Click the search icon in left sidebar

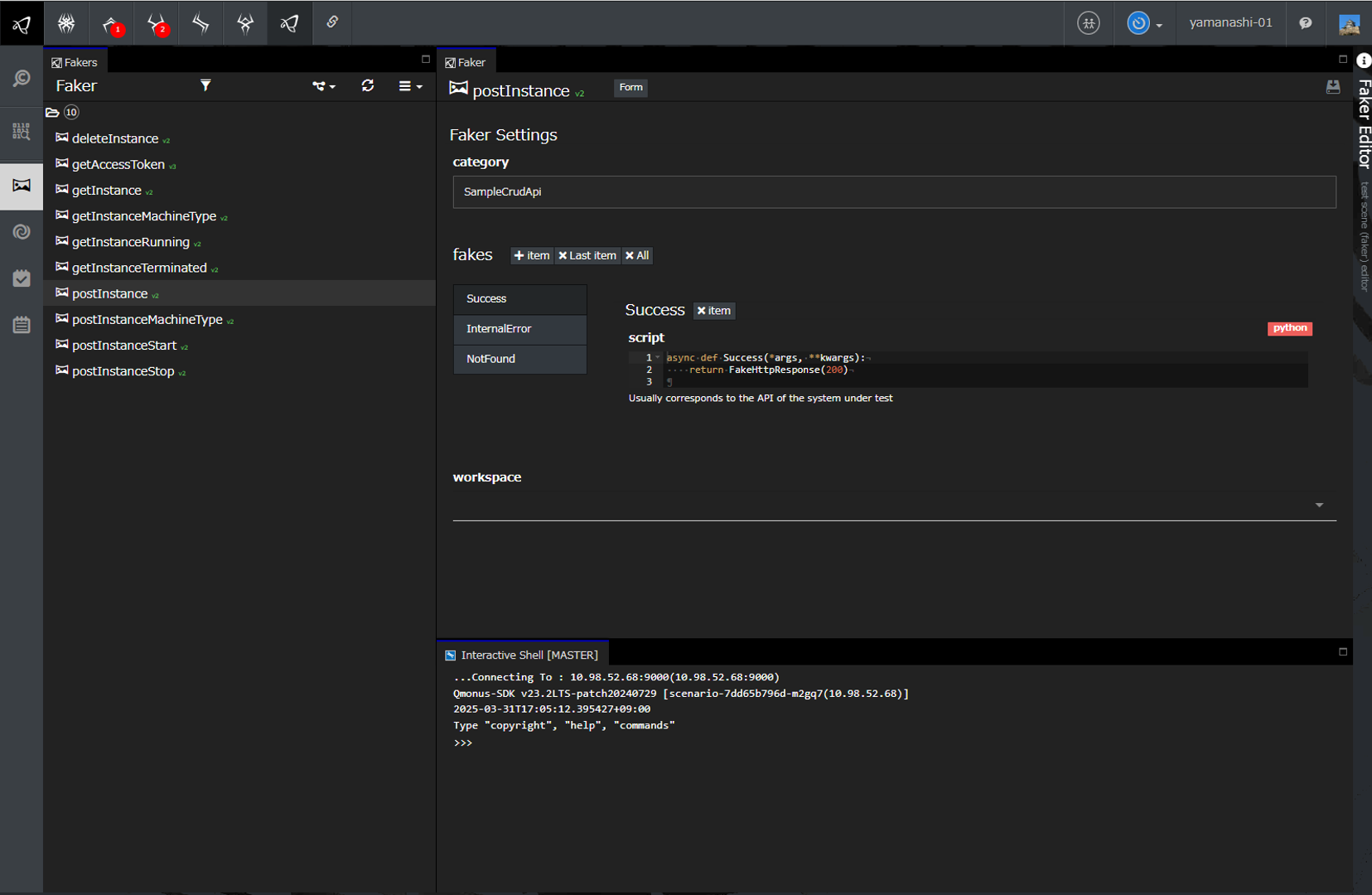point(22,79)
